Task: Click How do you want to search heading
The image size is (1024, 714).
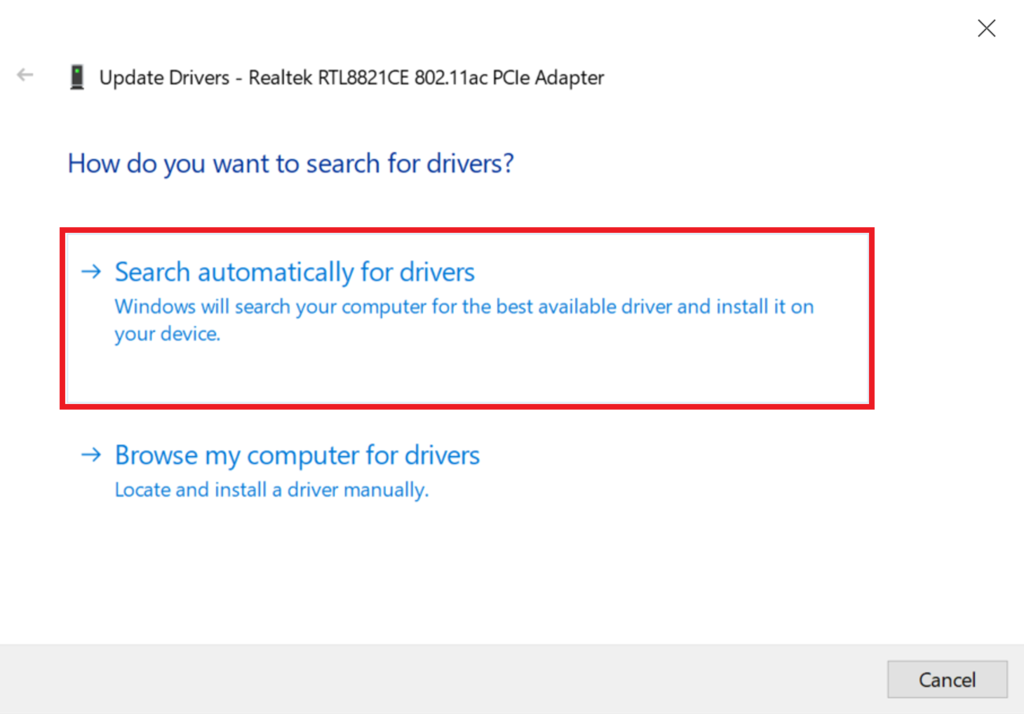Action: (x=290, y=163)
